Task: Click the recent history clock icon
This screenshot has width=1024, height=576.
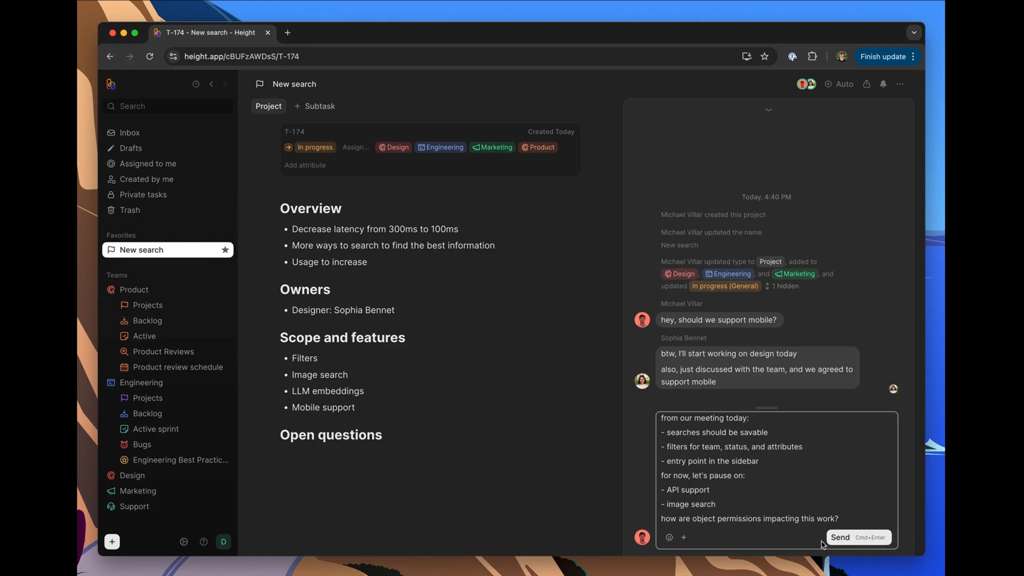Action: point(196,84)
